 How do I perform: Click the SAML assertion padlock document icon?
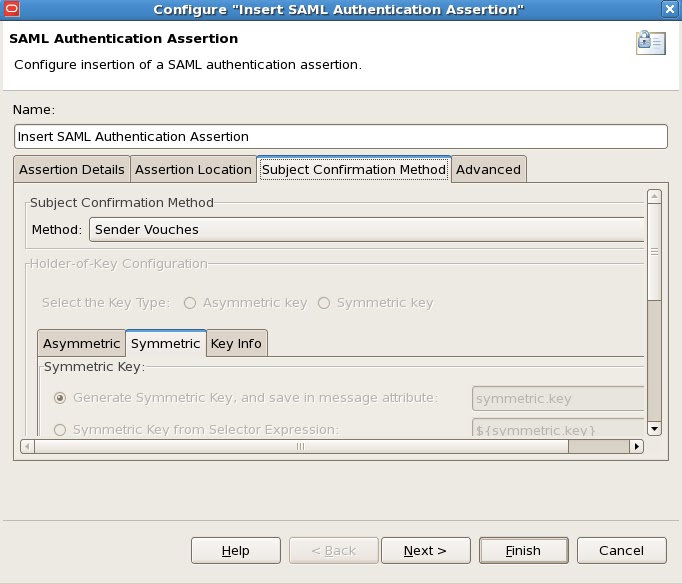pos(651,43)
